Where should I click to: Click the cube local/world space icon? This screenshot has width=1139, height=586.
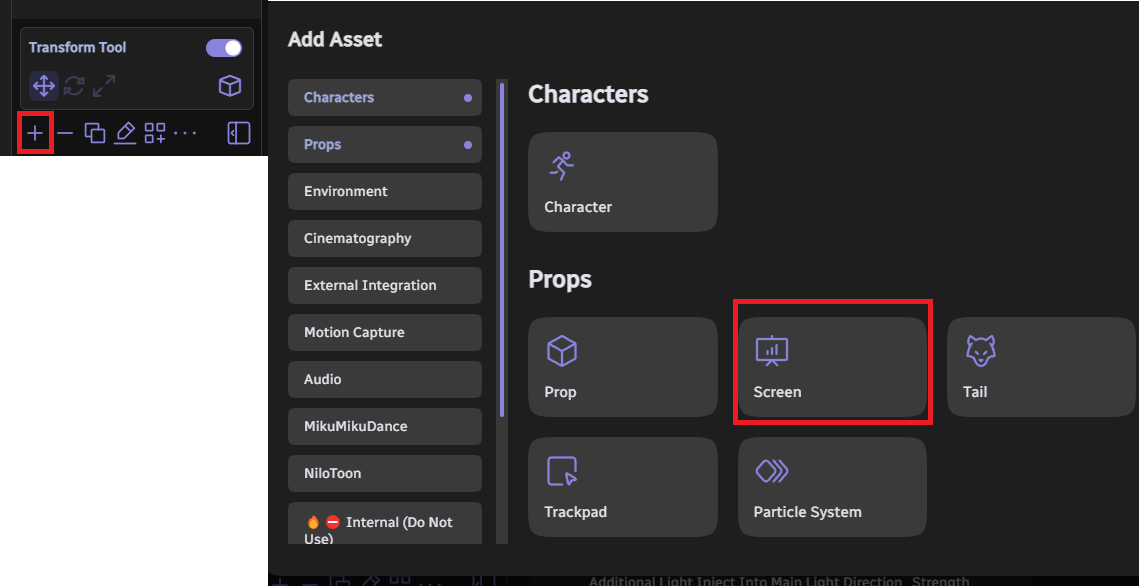tap(230, 86)
